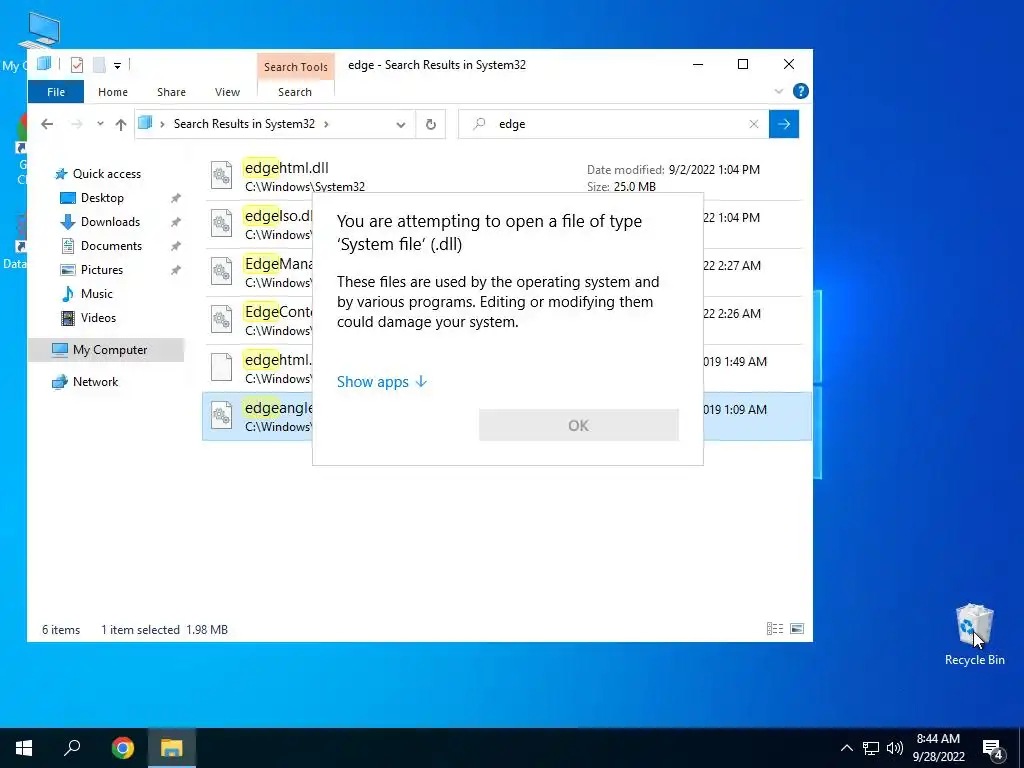Go up one folder level arrow
1024x768 pixels.
point(121,124)
